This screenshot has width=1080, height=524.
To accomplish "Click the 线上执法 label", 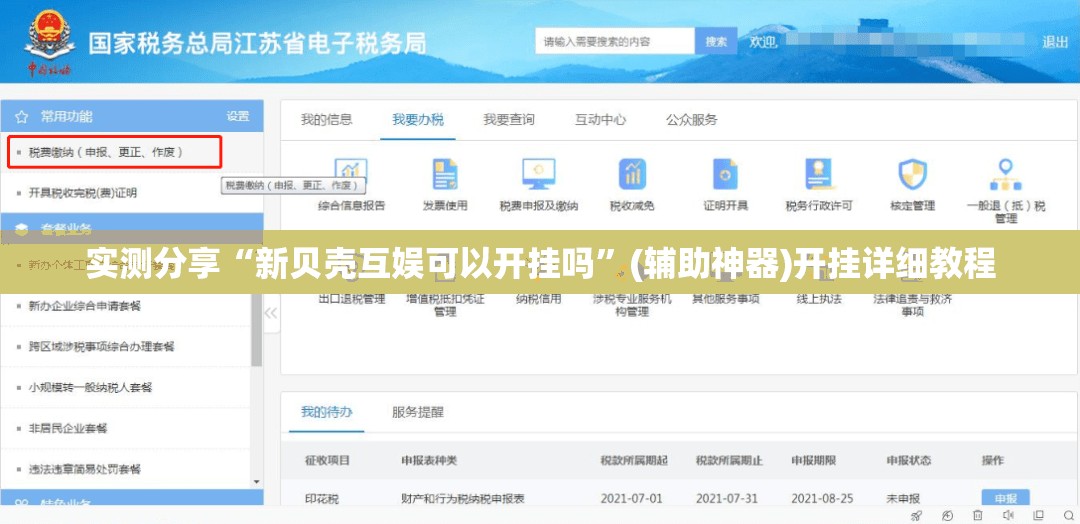I will (x=819, y=299).
